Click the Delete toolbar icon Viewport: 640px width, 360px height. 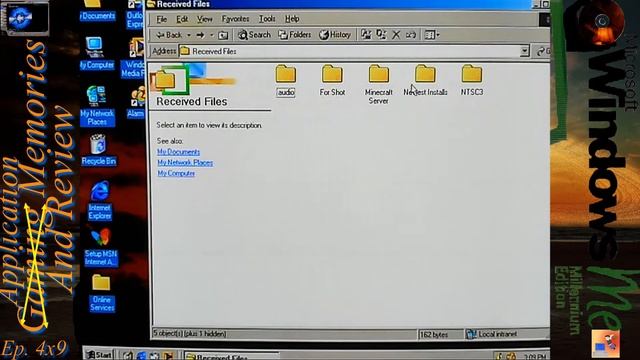point(396,35)
